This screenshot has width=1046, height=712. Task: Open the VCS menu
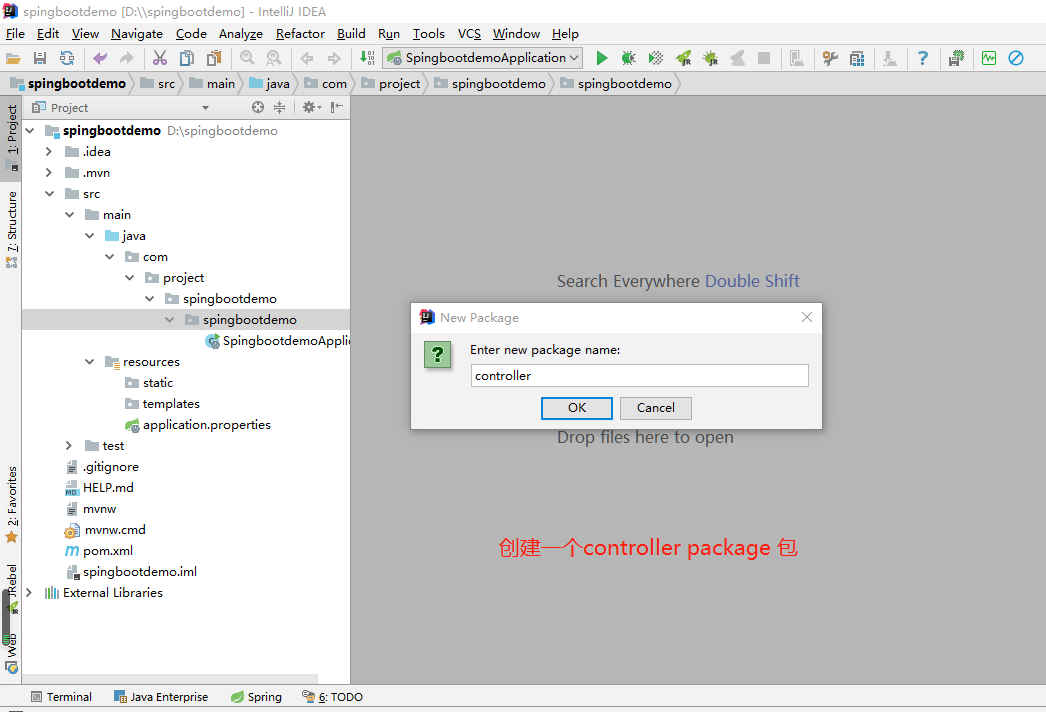tap(469, 34)
